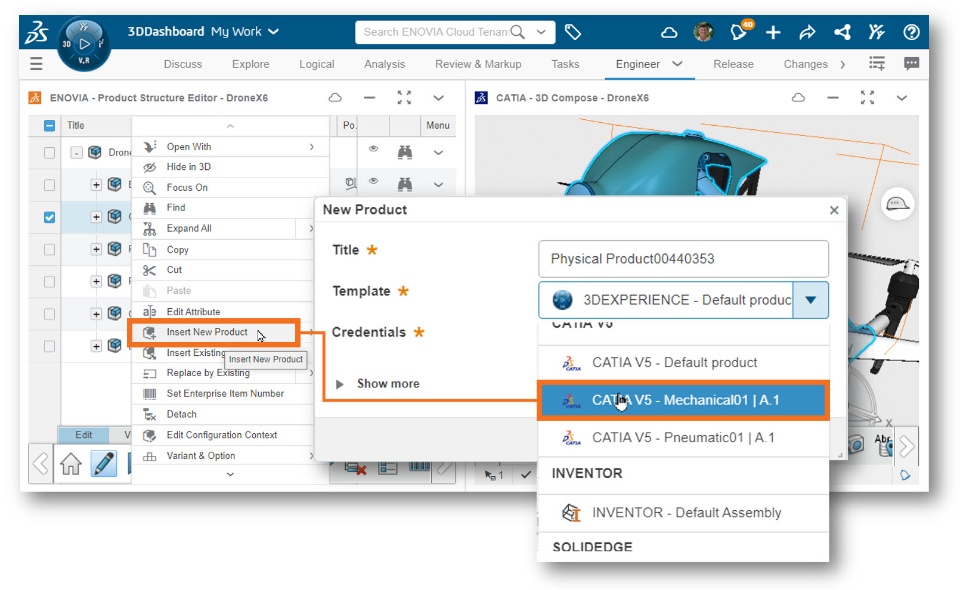This screenshot has height=590, width=960.
Task: Click the share arrow icon
Action: click(x=808, y=32)
